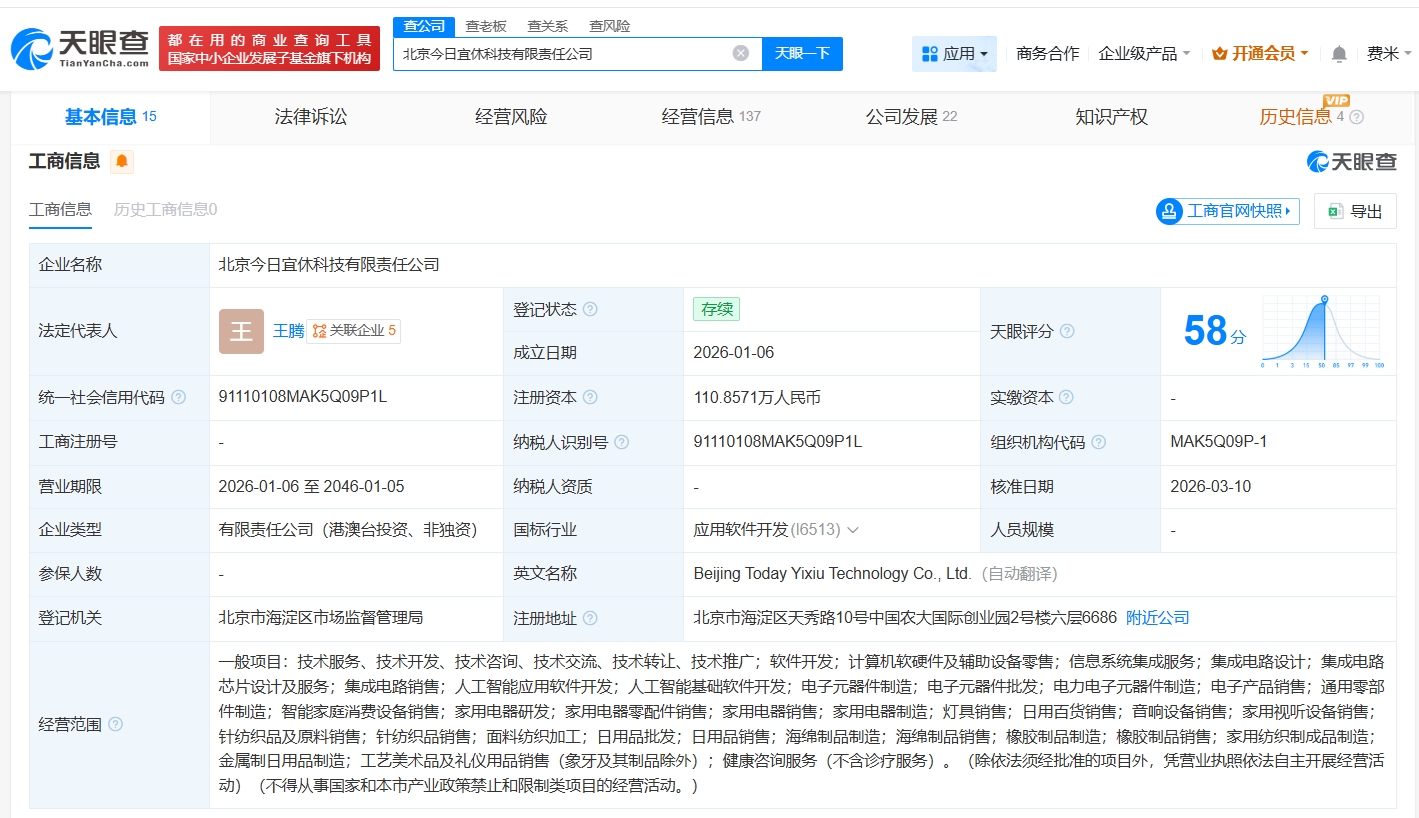Click help icon next to 注册地址

[590, 618]
